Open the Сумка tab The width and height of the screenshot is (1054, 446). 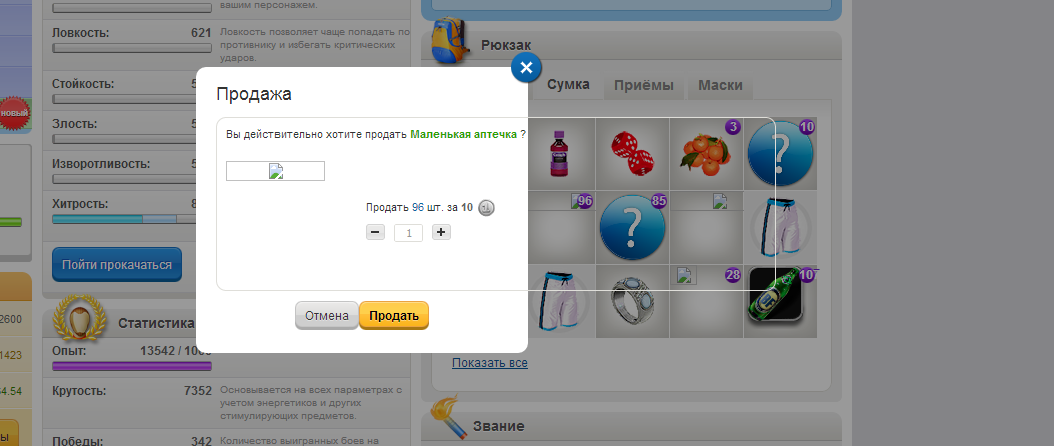[x=567, y=85]
